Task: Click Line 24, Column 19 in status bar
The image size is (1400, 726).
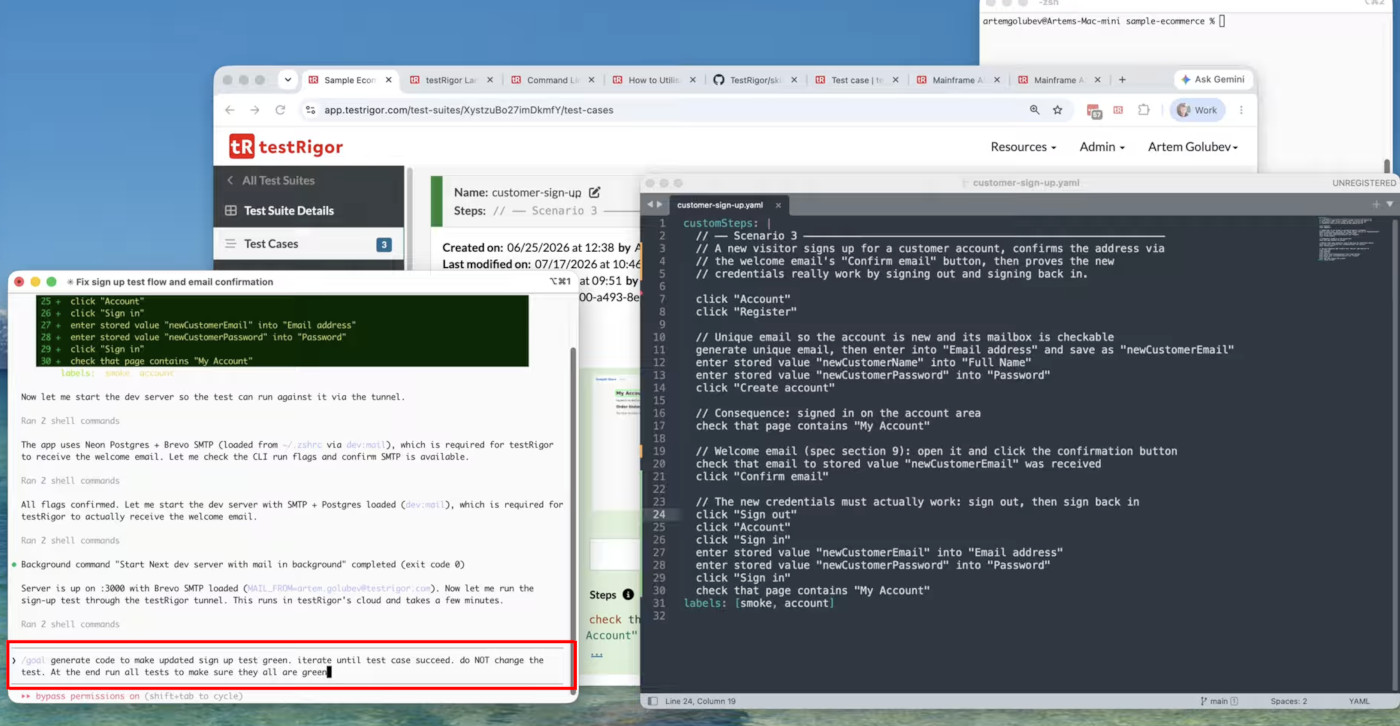Action: pos(701,701)
